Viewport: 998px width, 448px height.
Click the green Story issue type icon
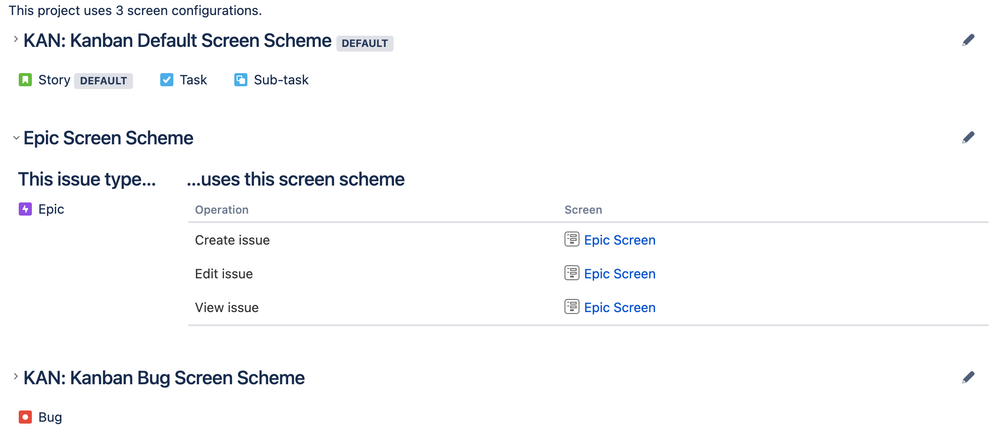point(25,80)
